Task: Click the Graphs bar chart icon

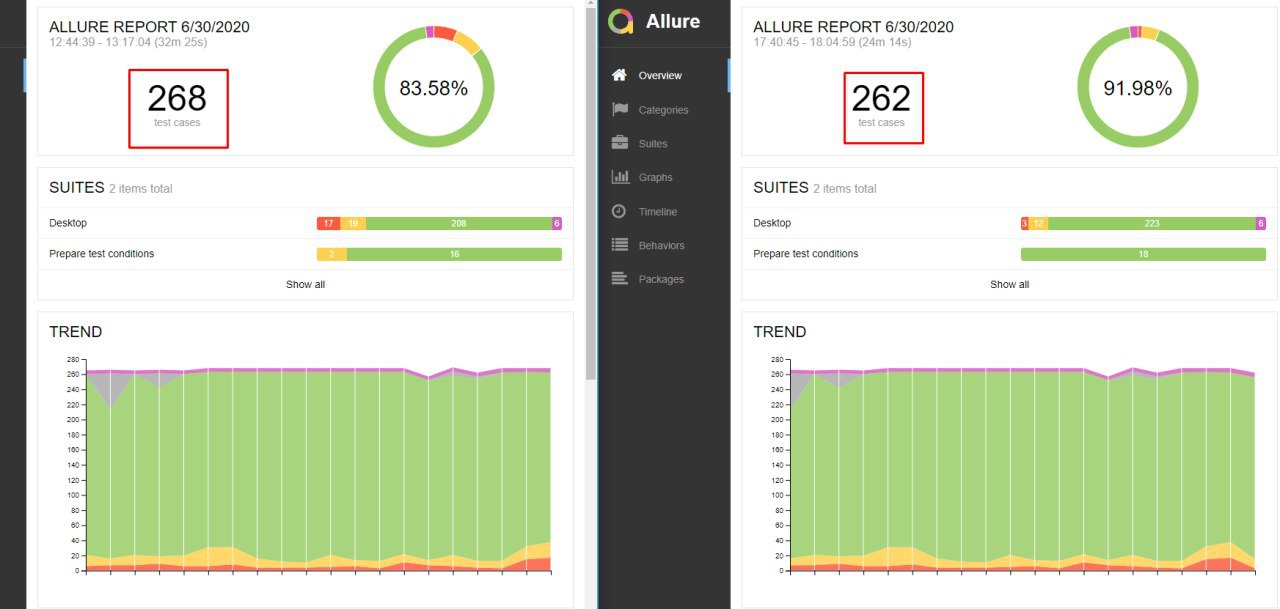Action: click(619, 177)
